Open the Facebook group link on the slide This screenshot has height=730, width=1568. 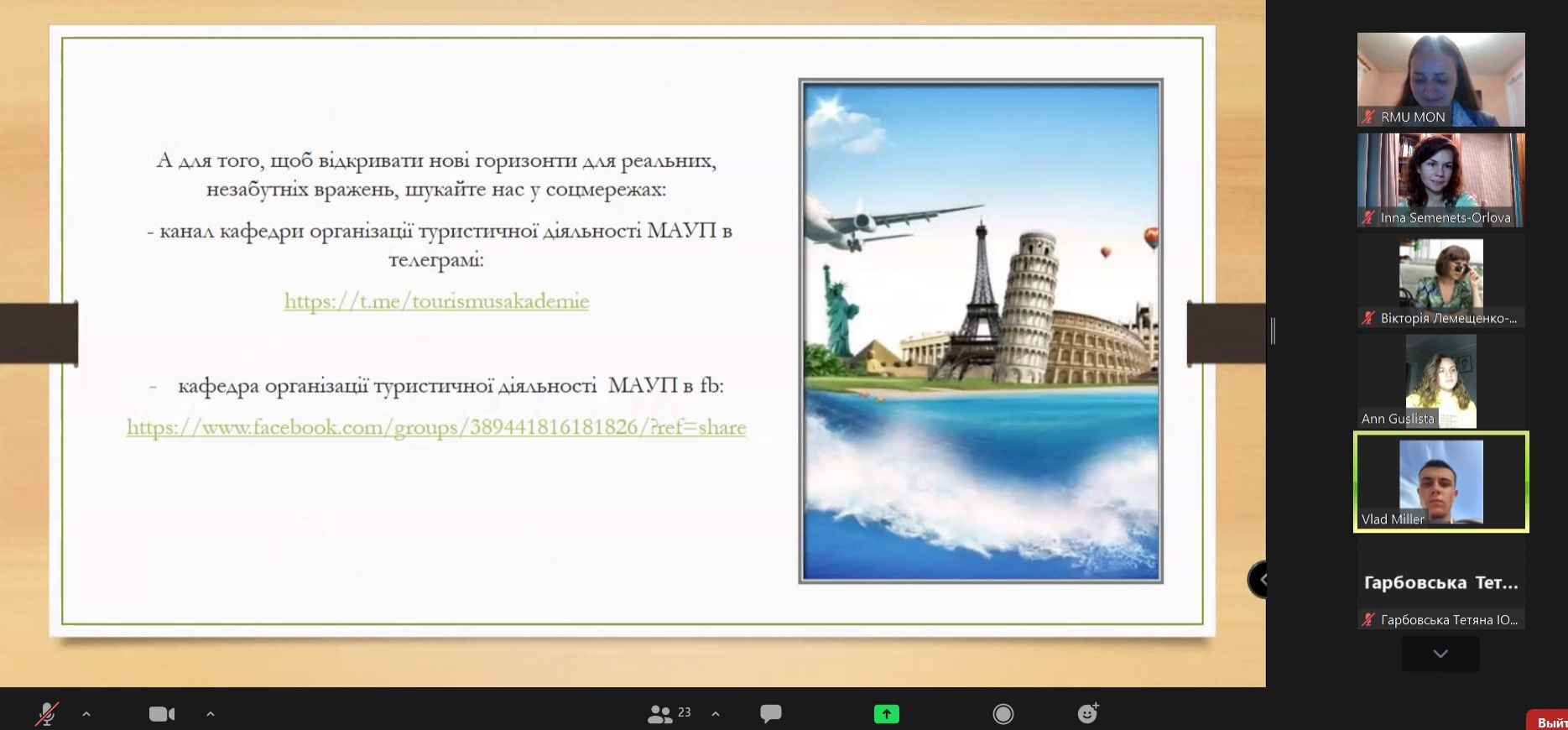pyautogui.click(x=436, y=427)
